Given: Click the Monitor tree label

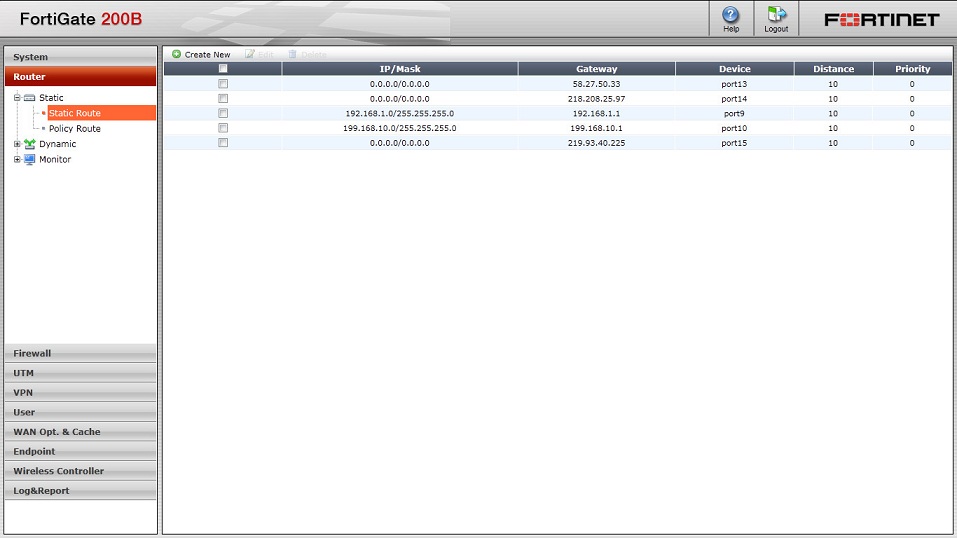Looking at the screenshot, I should (x=55, y=159).
